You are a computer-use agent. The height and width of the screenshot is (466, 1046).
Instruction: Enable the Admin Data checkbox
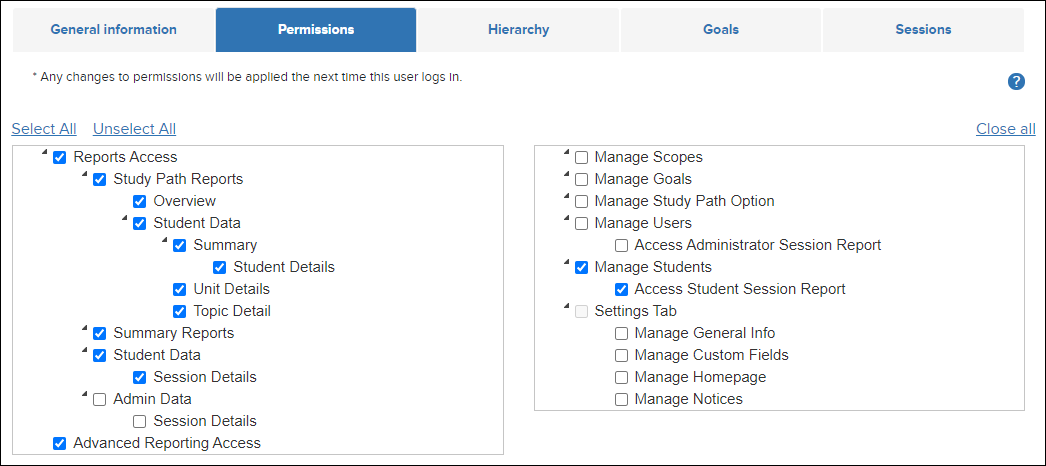pyautogui.click(x=99, y=399)
